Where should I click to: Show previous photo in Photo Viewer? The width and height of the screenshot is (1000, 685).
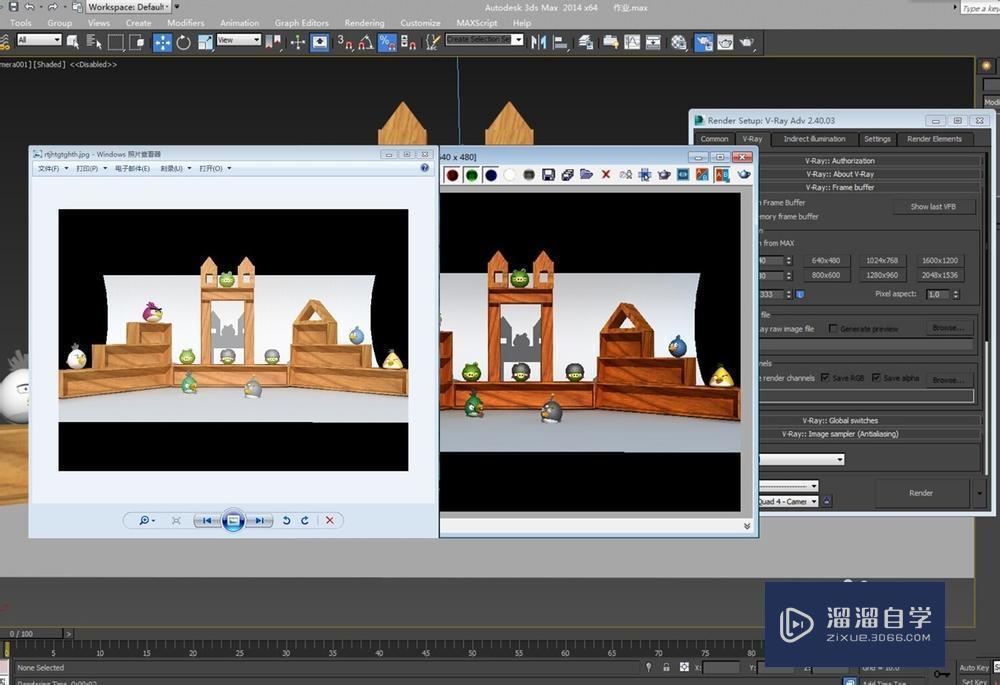click(x=206, y=520)
